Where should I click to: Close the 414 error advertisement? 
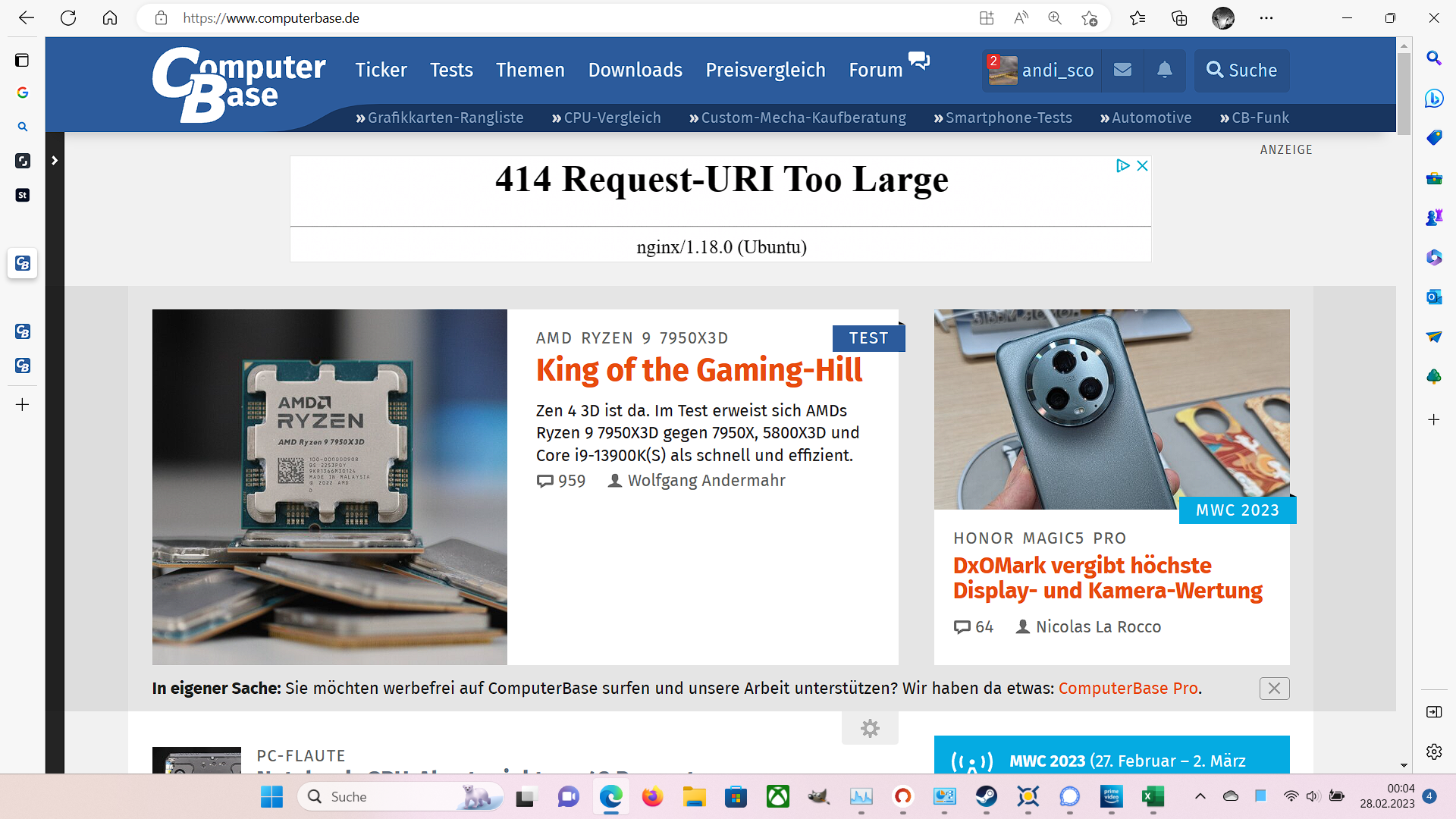[x=1142, y=165]
